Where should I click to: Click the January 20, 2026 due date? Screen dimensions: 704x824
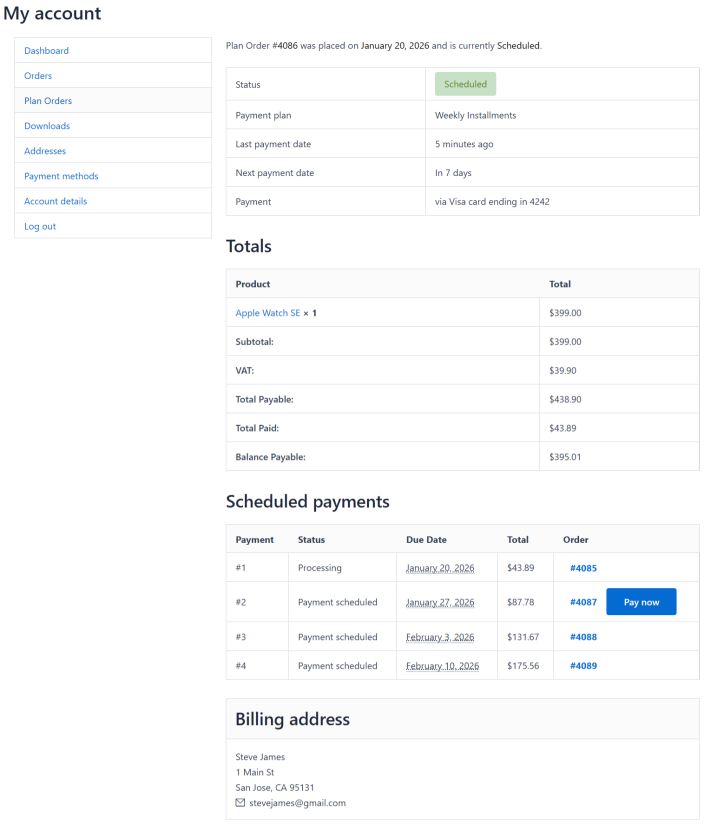click(x=440, y=568)
